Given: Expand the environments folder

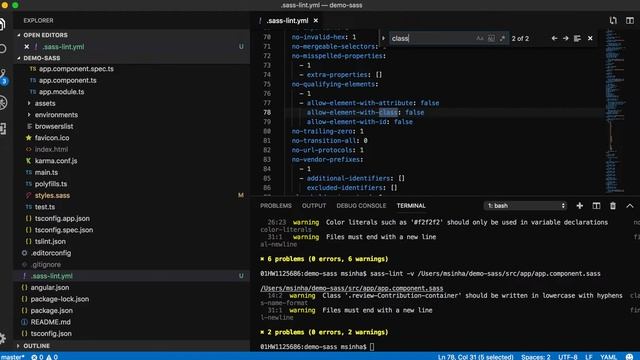Looking at the screenshot, I should (x=56, y=115).
